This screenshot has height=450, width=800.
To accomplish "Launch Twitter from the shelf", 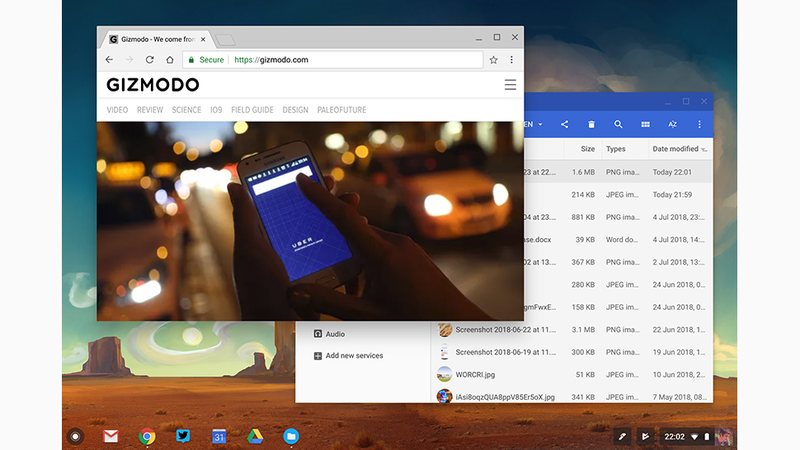I will pyautogui.click(x=183, y=436).
